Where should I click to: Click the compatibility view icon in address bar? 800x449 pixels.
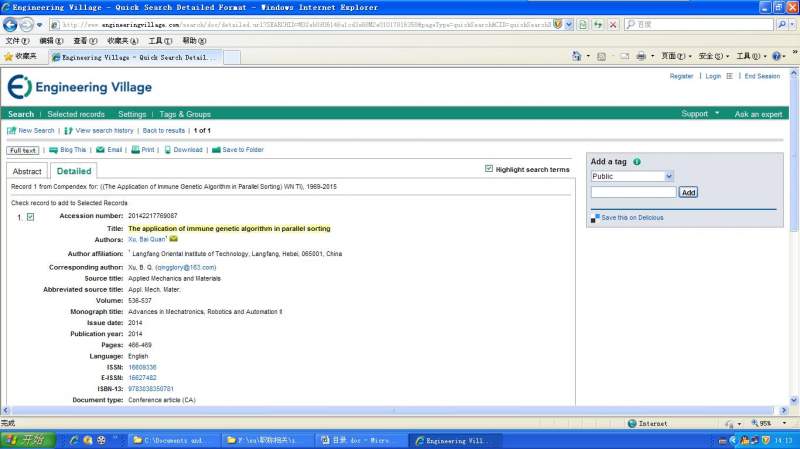(x=583, y=24)
